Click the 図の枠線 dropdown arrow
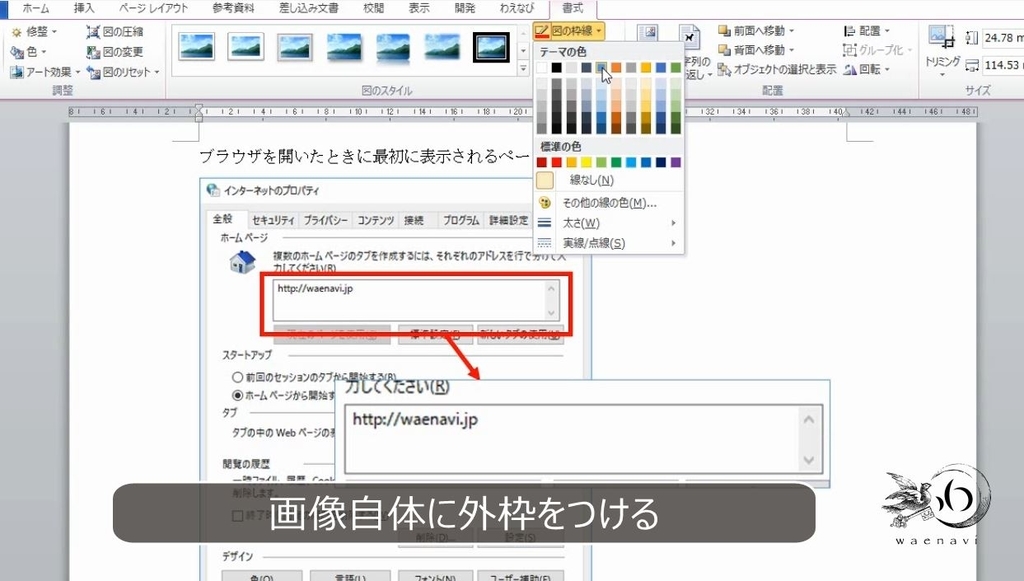 (599, 31)
